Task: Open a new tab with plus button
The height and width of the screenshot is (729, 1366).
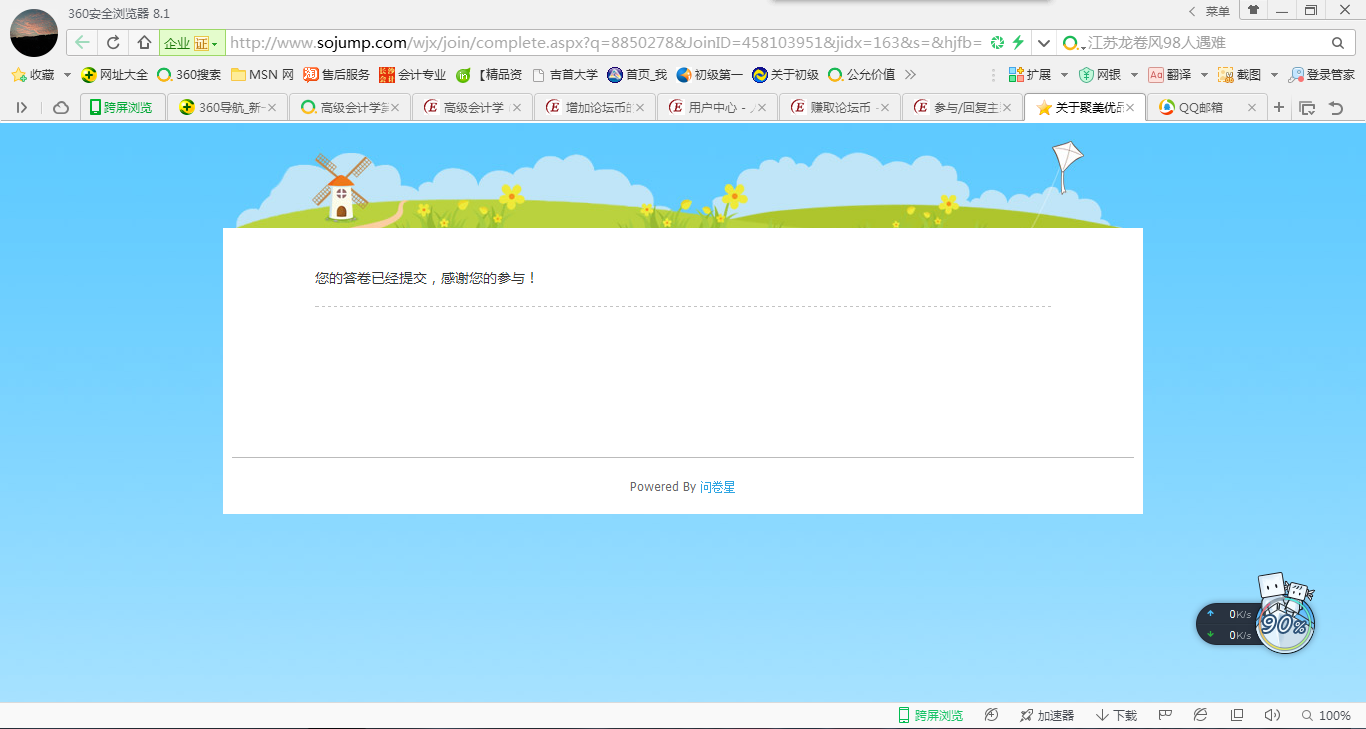Action: click(1278, 108)
